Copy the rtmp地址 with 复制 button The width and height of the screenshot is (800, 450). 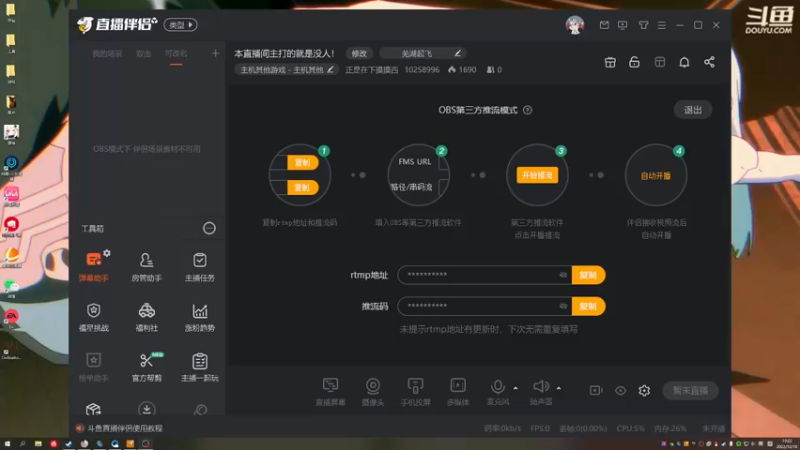point(588,275)
